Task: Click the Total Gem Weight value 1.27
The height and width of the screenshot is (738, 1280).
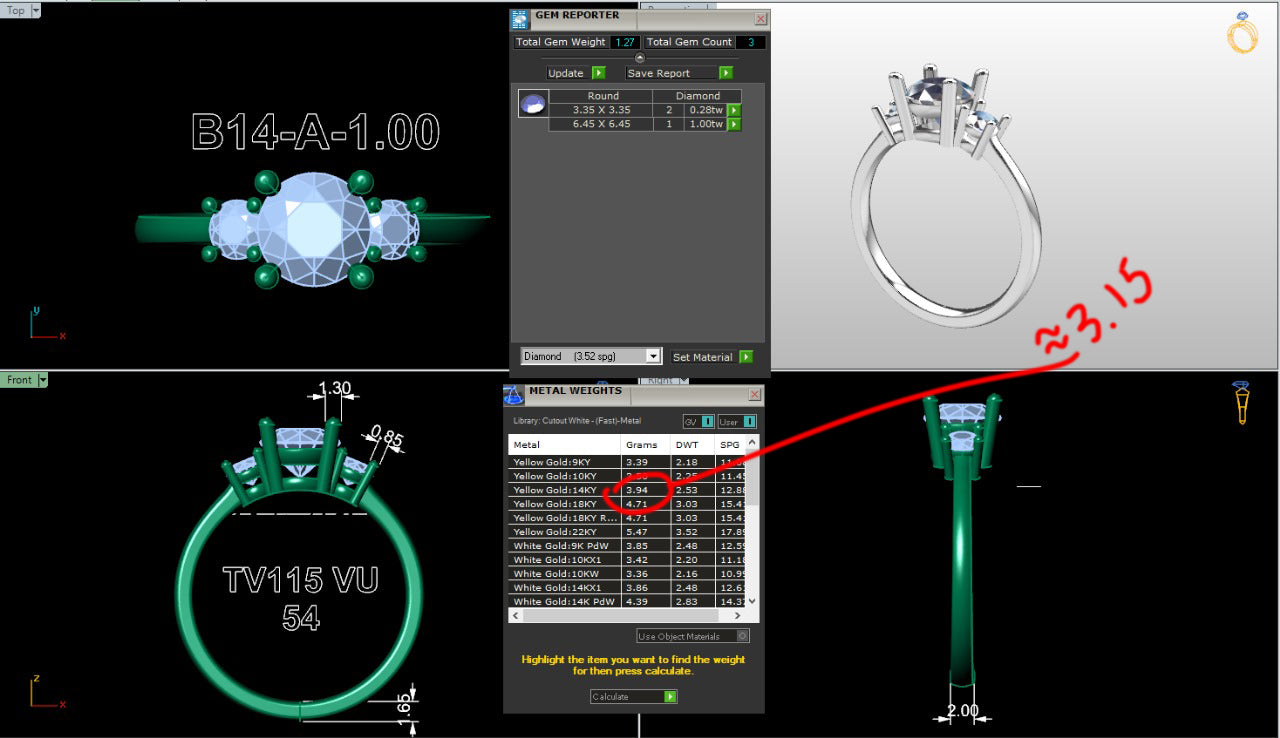Action: tap(624, 42)
